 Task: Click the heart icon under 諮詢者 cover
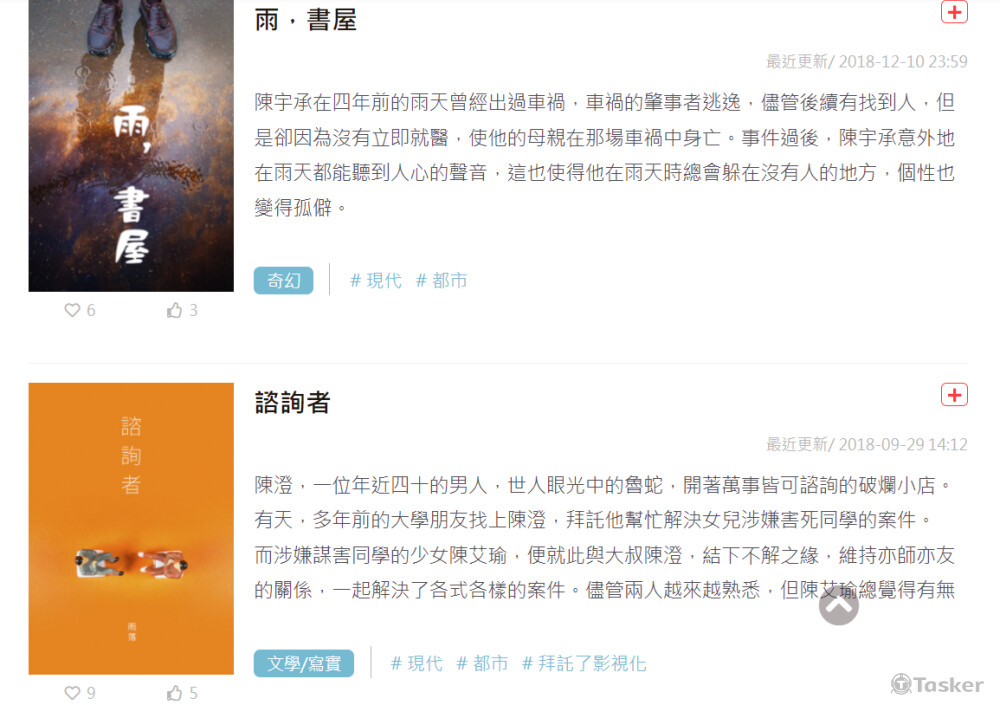[x=72, y=693]
